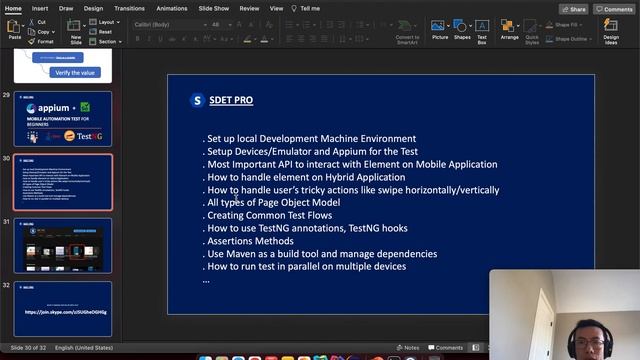Toggle Strikethrough formatting

172,39
